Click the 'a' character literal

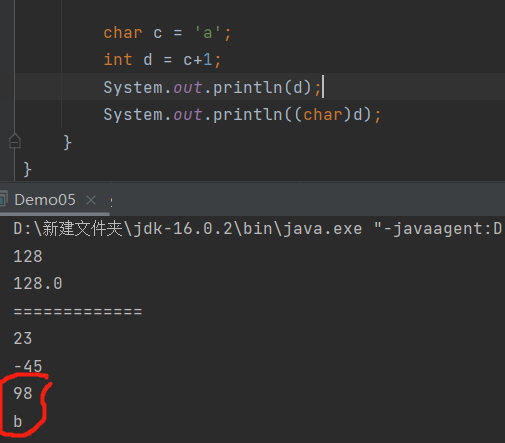click(x=208, y=33)
